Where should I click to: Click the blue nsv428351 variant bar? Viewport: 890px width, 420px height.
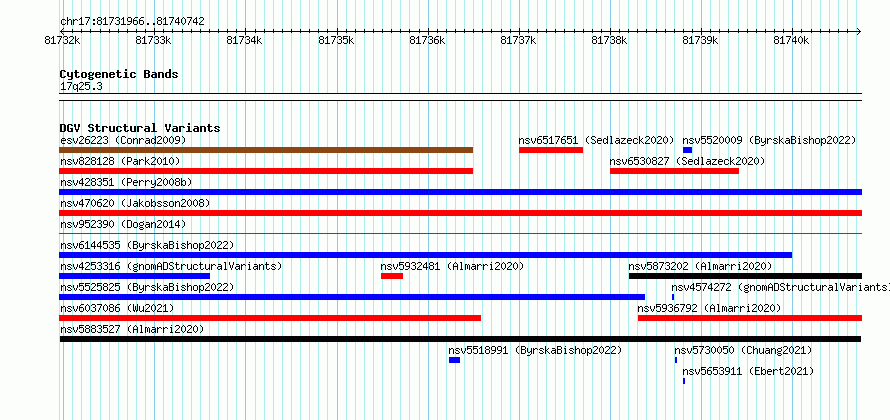pos(460,192)
